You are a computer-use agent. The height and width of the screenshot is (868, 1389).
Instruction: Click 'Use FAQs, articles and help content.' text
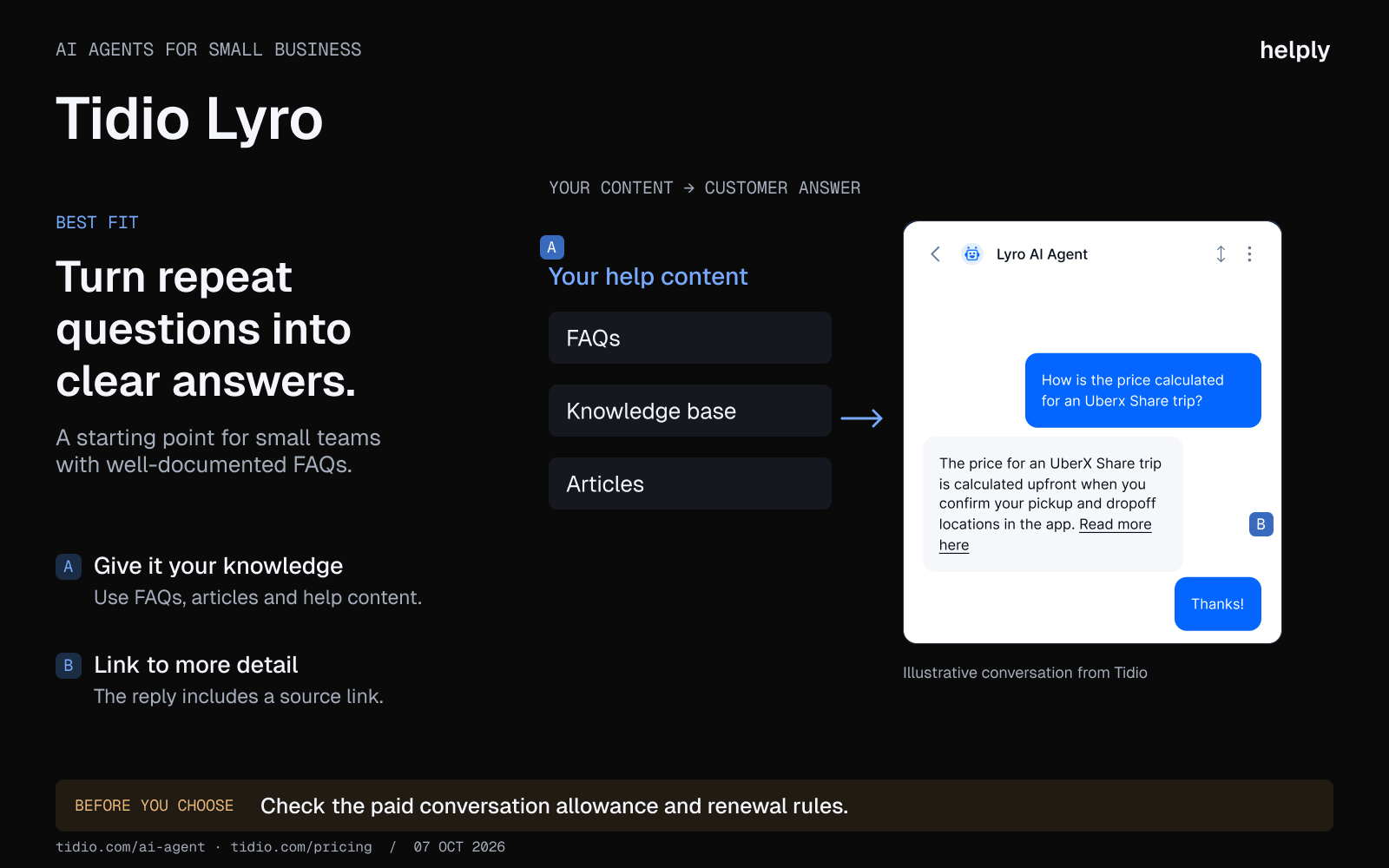258,598
